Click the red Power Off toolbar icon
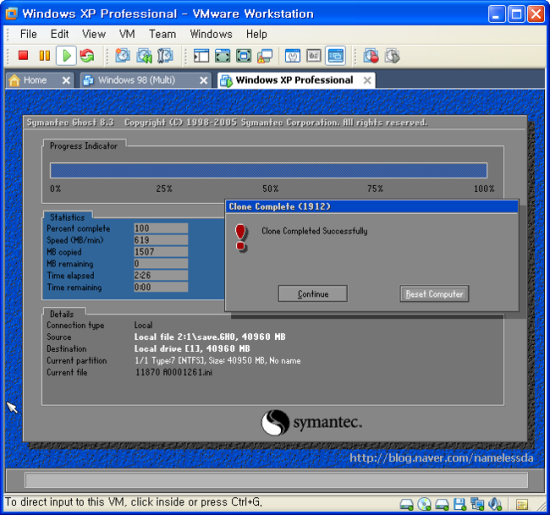Image resolution: width=550 pixels, height=515 pixels. pos(23,55)
